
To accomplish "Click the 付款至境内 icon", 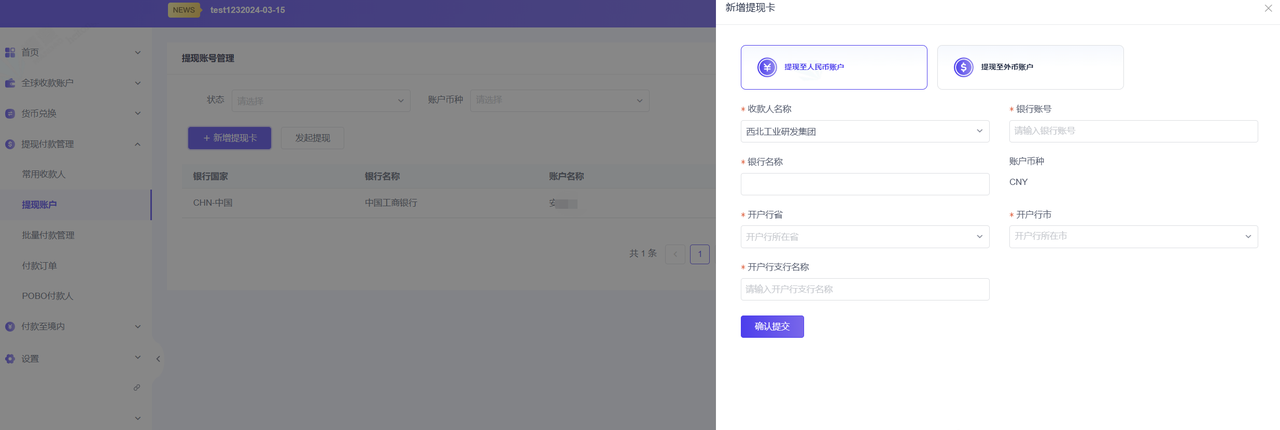I will [x=10, y=326].
